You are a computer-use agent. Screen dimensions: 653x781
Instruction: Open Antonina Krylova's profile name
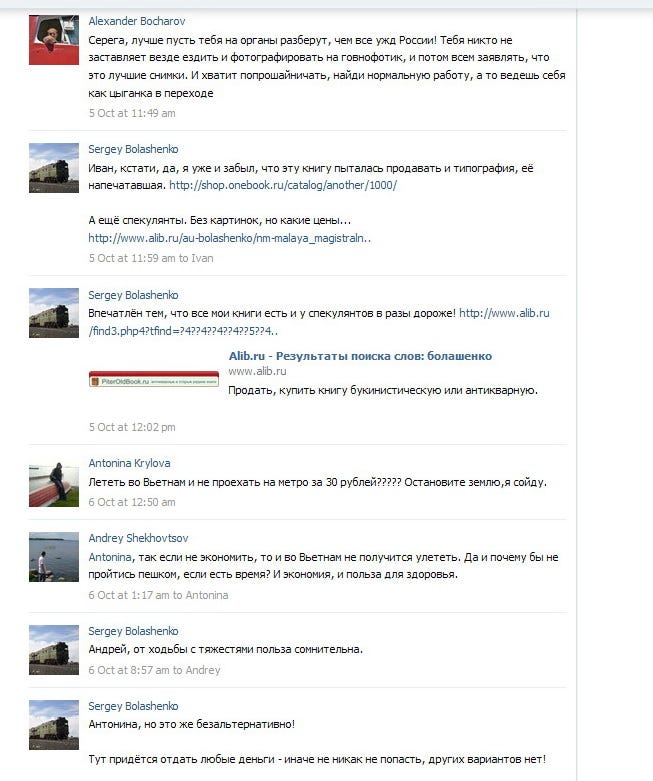coord(130,463)
